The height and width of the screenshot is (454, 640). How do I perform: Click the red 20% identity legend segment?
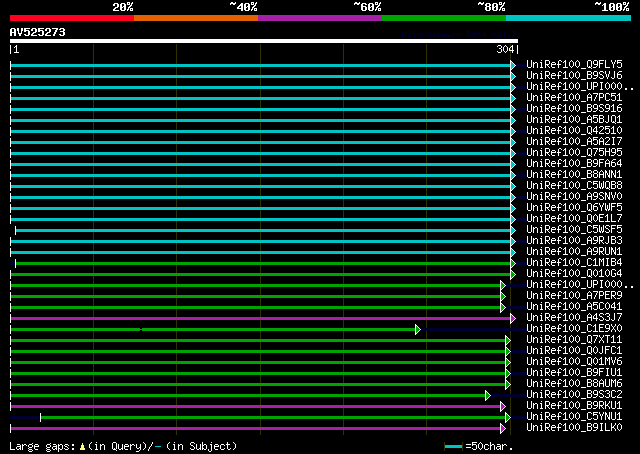coord(71,18)
